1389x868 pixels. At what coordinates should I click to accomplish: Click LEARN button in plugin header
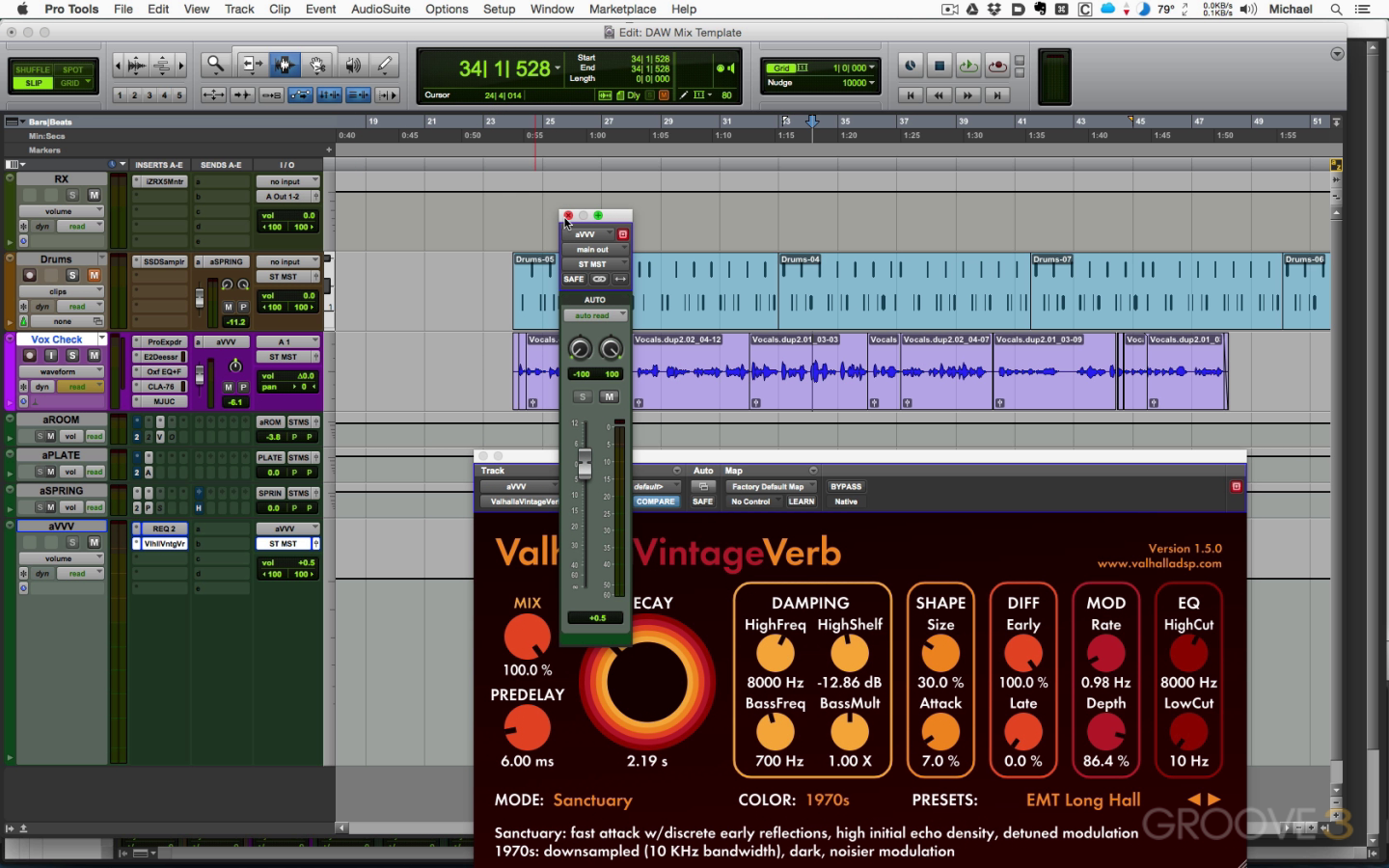click(x=802, y=502)
